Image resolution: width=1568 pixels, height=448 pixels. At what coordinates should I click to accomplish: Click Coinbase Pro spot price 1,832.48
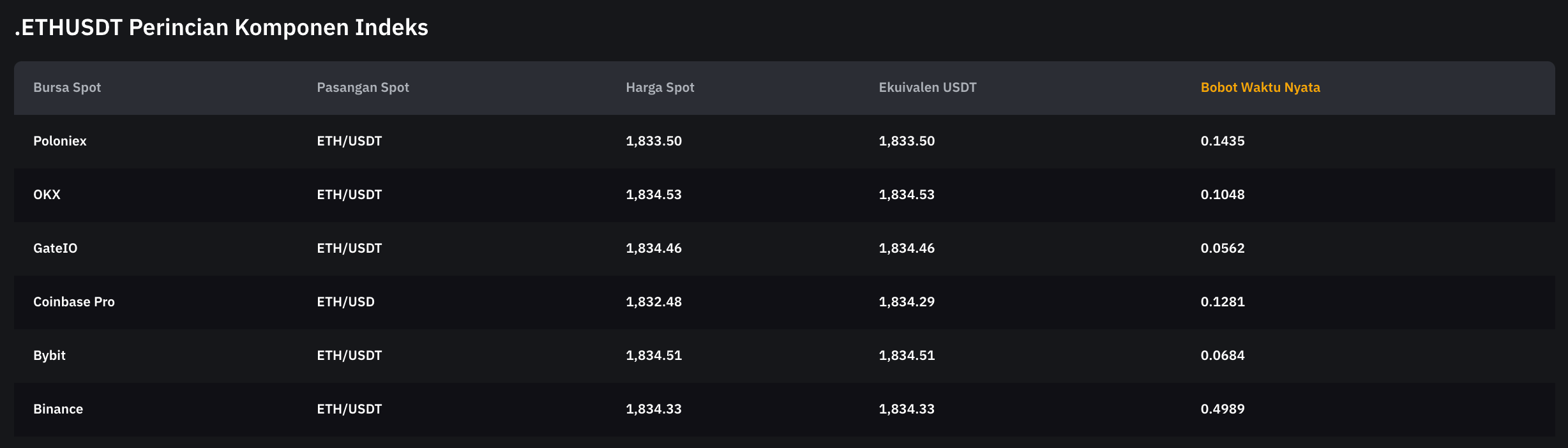click(653, 302)
